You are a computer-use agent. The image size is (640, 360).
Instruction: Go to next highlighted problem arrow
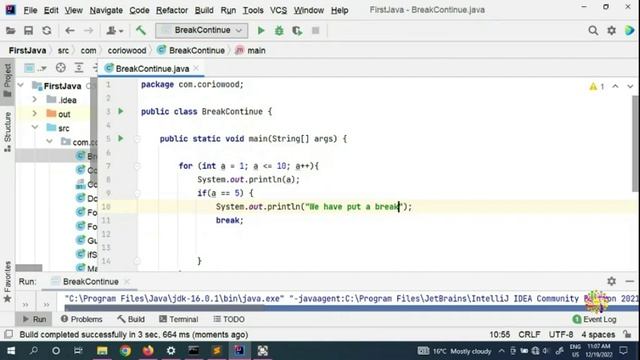630,87
